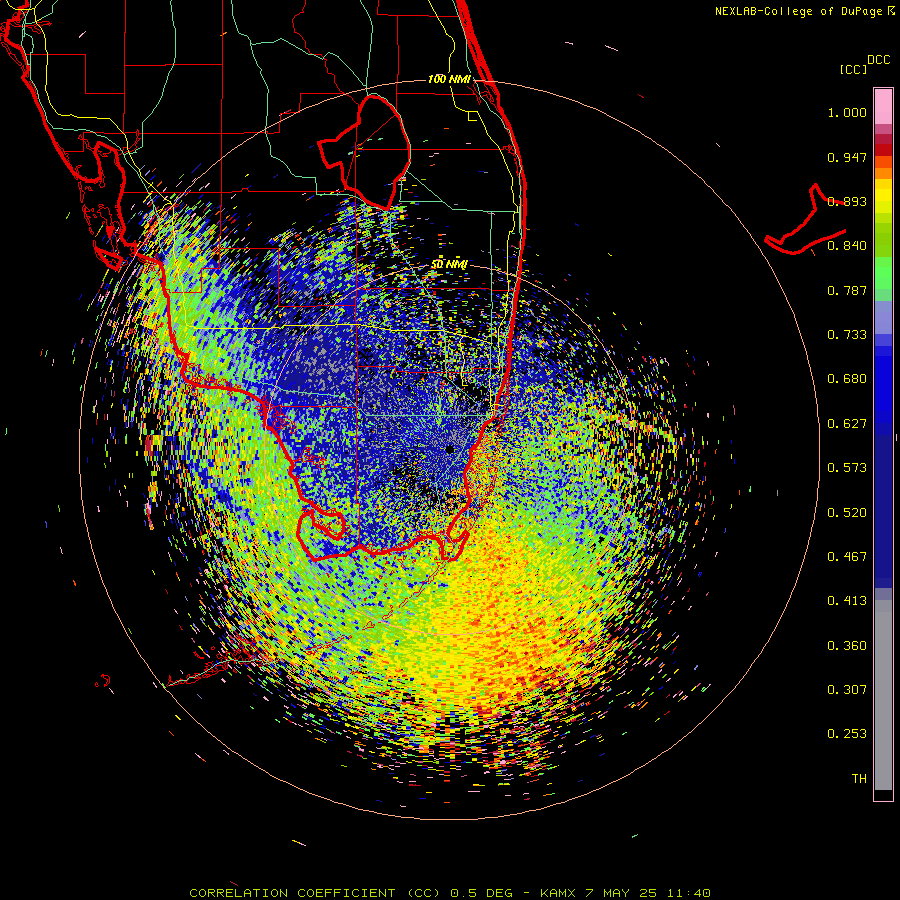
Task: Select the 0.947 scale value
Action: point(847,157)
